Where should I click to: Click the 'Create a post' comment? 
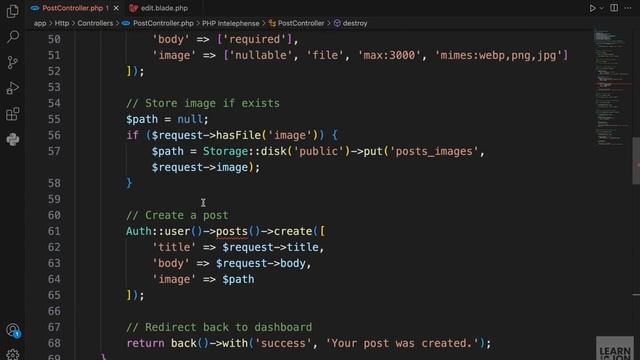[177, 215]
